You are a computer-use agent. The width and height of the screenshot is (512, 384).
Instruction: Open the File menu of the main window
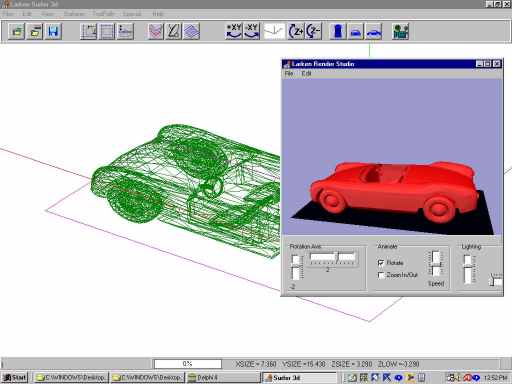coord(8,14)
